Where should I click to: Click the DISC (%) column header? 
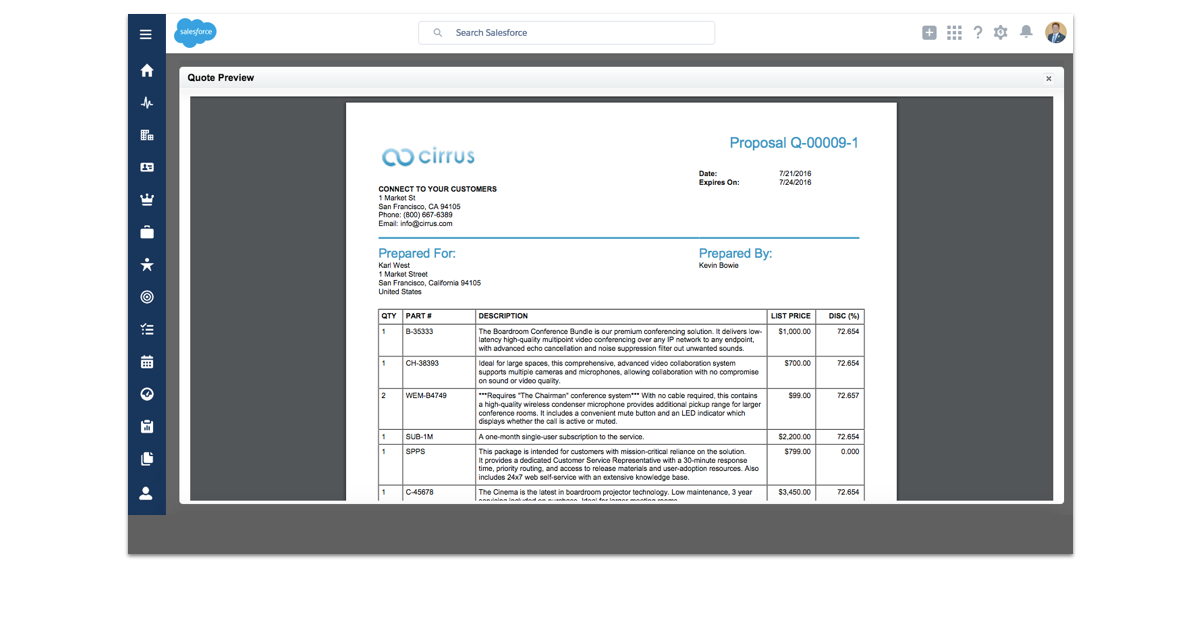click(844, 316)
